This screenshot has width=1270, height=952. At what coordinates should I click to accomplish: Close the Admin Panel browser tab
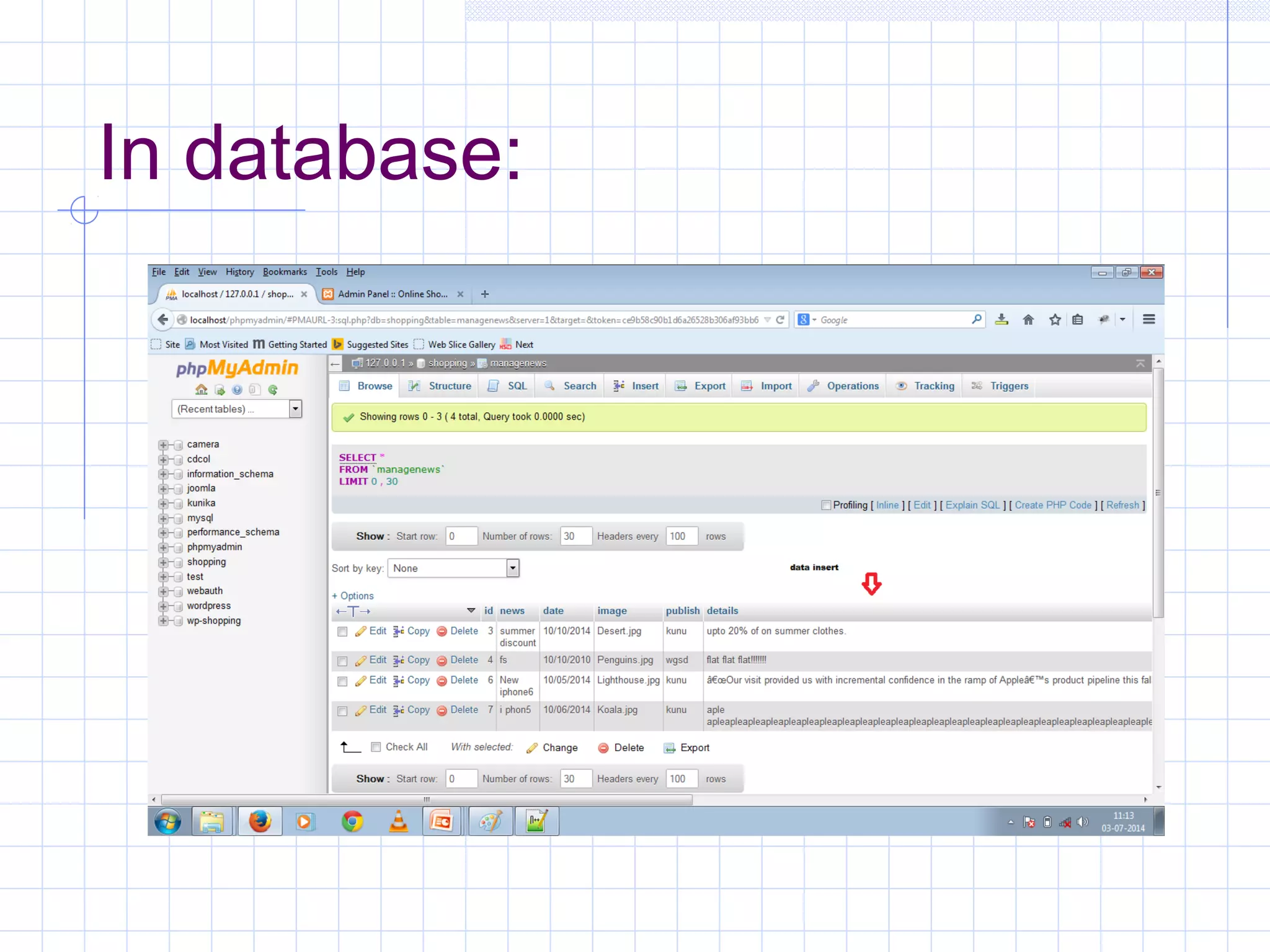[460, 294]
